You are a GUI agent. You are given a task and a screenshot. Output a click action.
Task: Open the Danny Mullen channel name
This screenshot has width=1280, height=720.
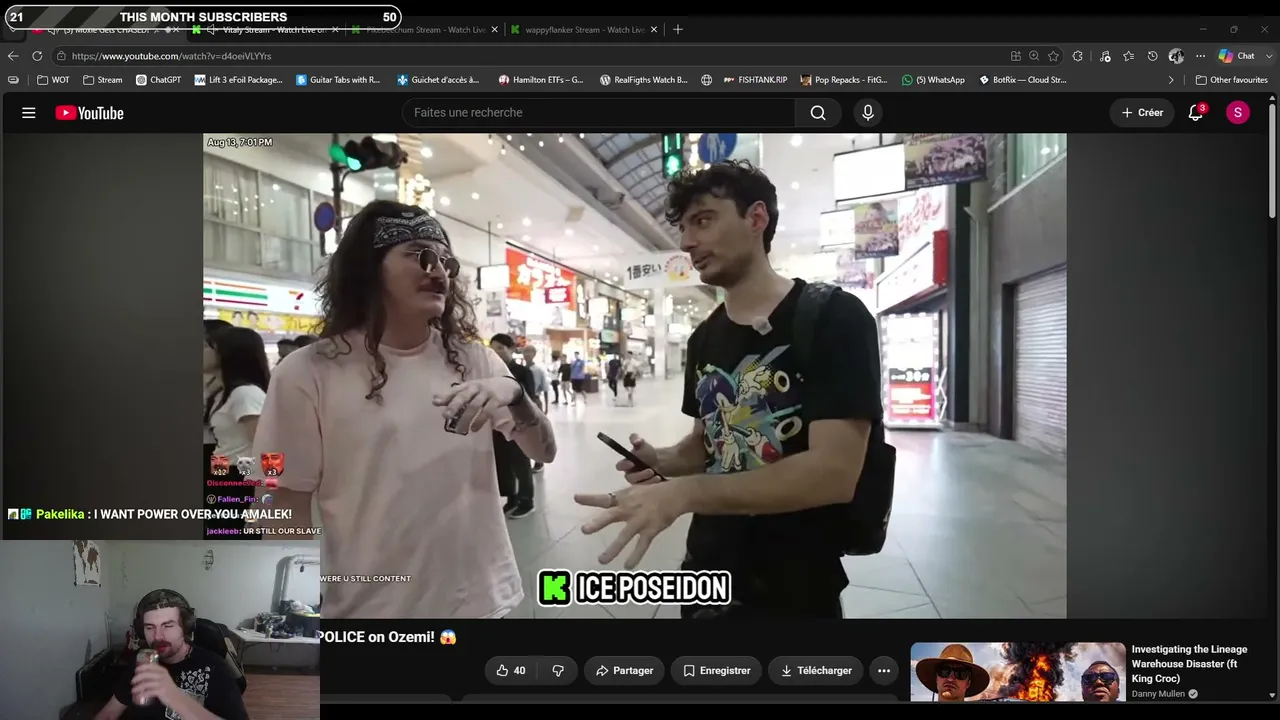[x=1158, y=694]
